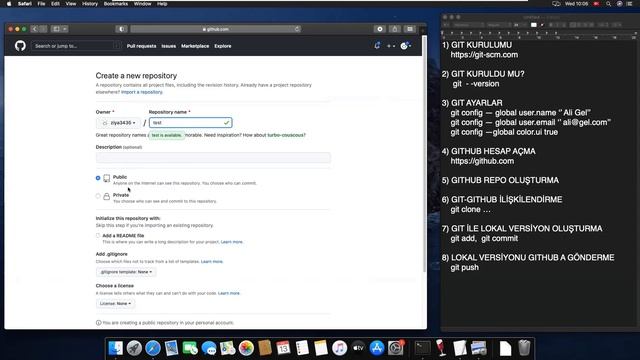Open the Help menu
640x360 pixels.
pos(162,4)
